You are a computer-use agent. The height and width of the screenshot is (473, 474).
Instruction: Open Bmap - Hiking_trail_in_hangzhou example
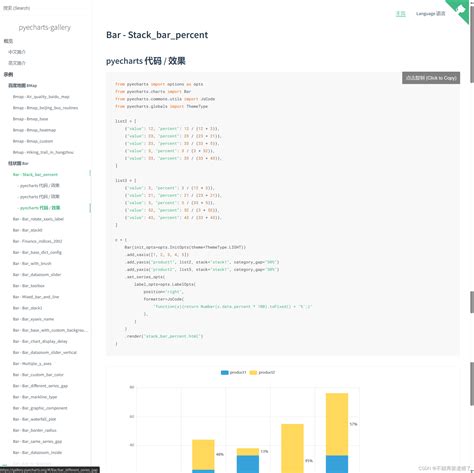[43, 152]
